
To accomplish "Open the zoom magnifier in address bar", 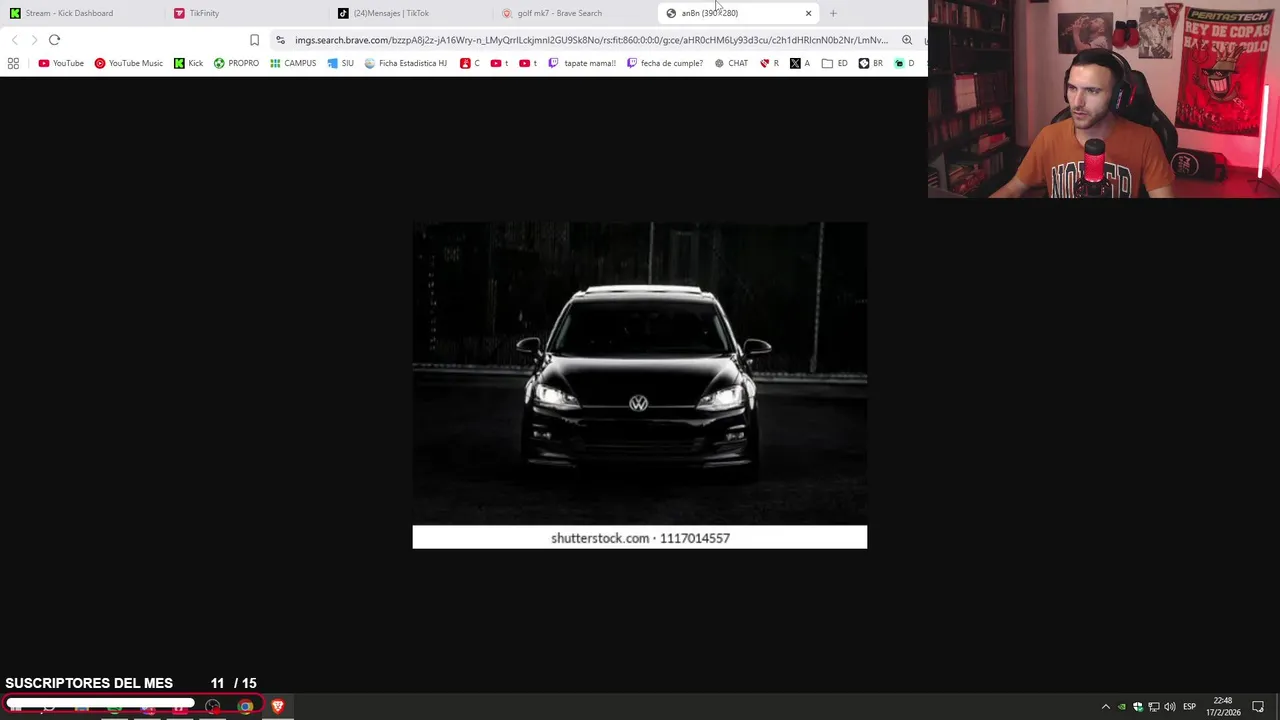I will pyautogui.click(x=907, y=40).
